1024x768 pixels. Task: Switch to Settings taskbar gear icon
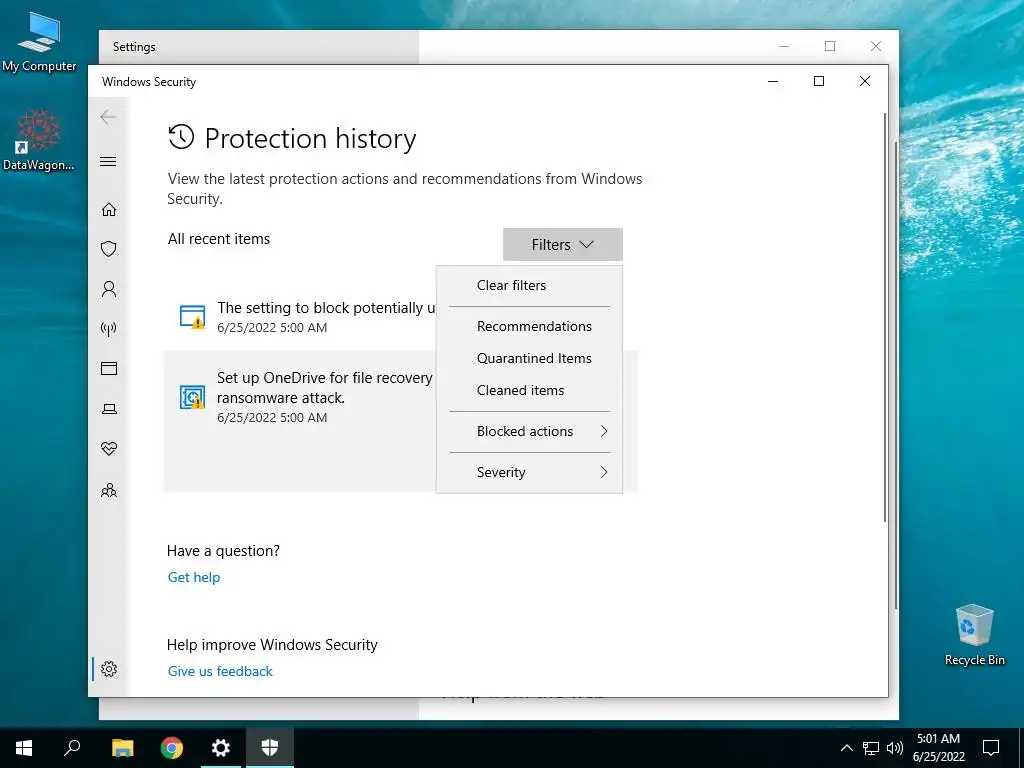(221, 748)
